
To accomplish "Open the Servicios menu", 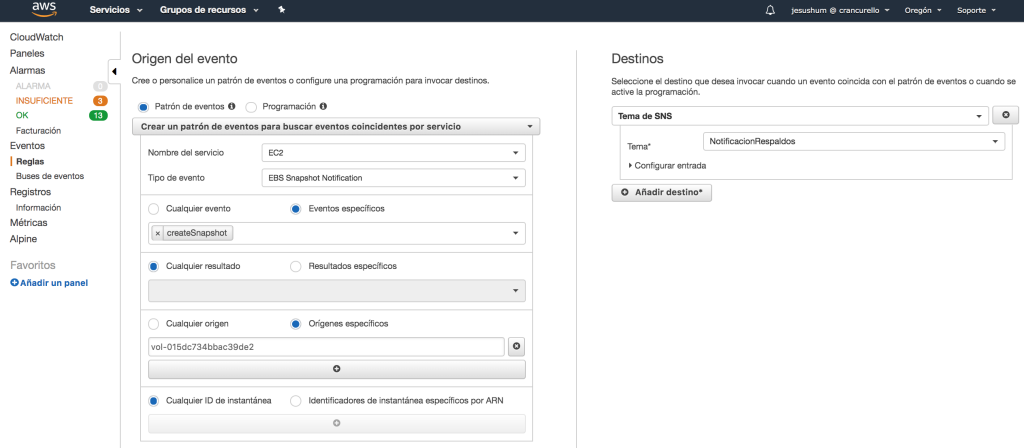I will coord(116,10).
